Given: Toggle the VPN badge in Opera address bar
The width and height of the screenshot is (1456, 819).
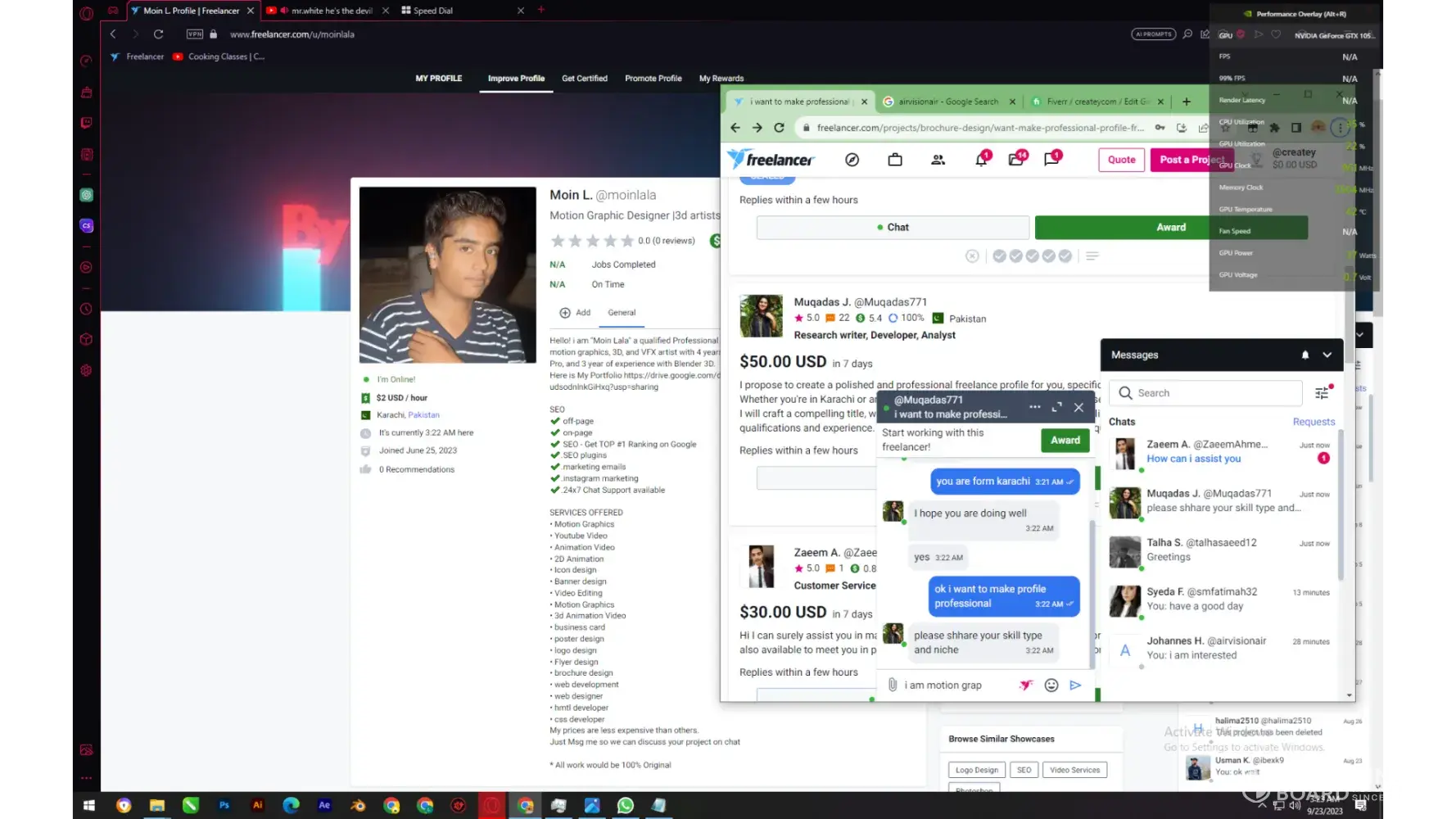Looking at the screenshot, I should (x=195, y=34).
